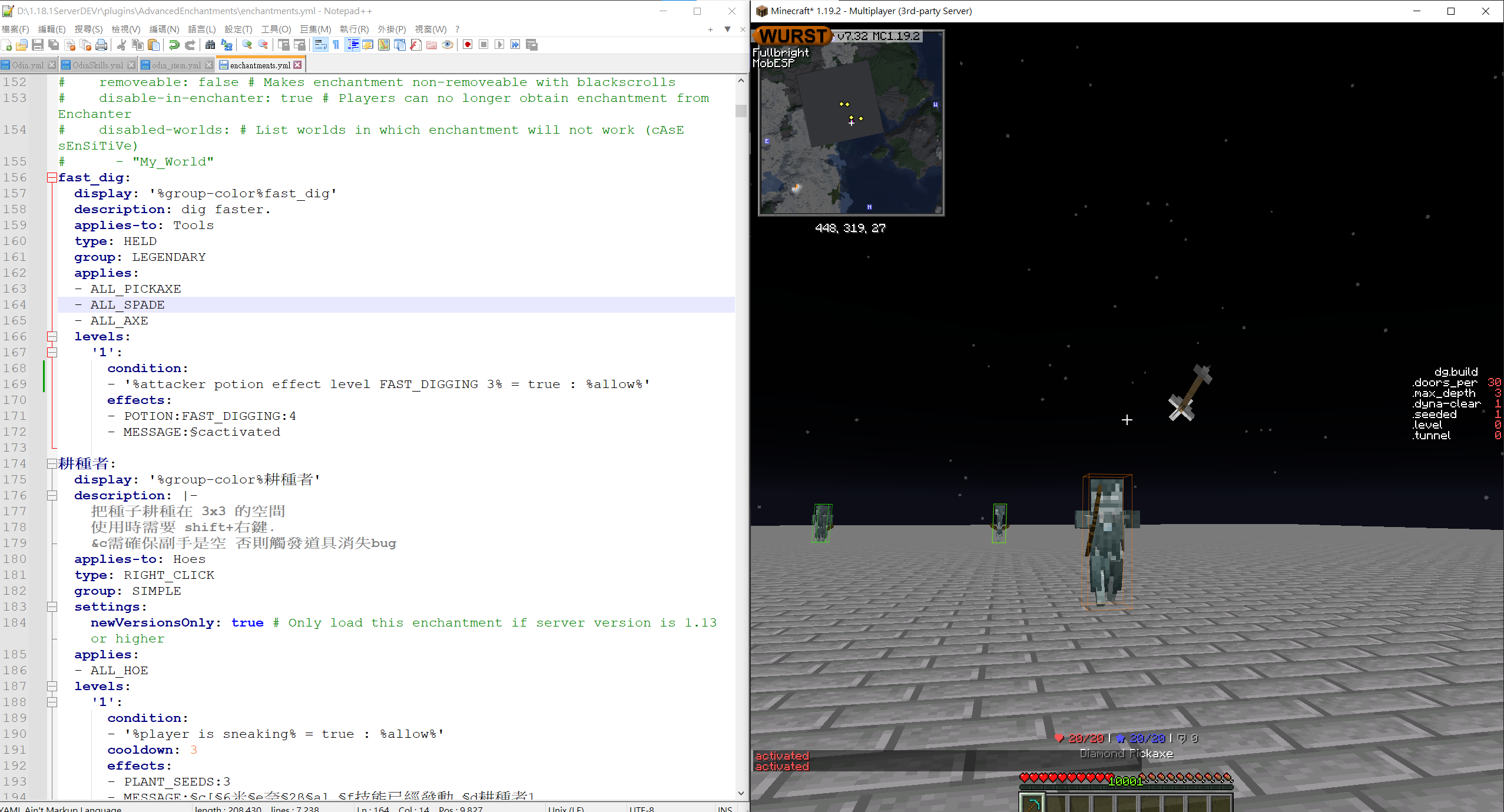Enable file monitoring with the eye icon
This screenshot has height=812, width=1504.
pyautogui.click(x=448, y=45)
